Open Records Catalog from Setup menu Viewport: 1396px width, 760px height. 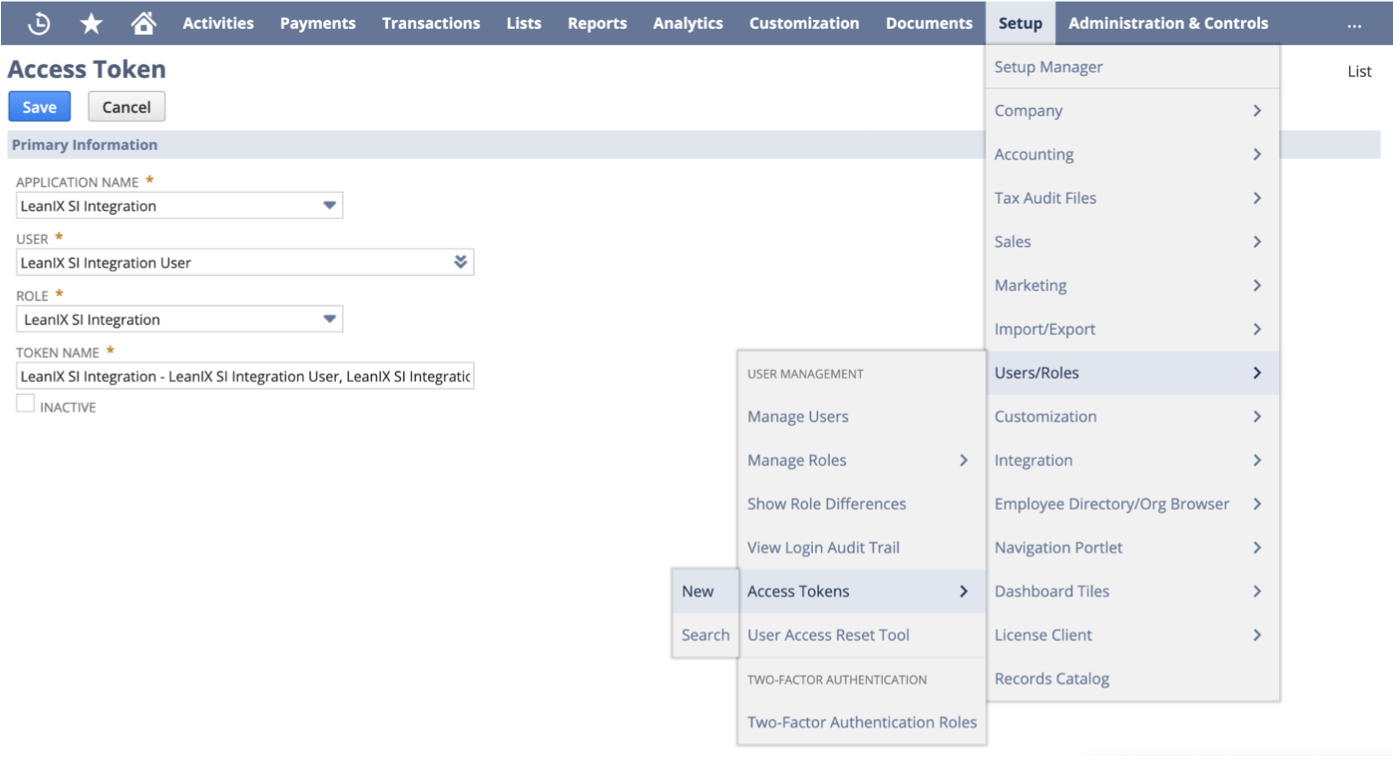click(1133, 678)
